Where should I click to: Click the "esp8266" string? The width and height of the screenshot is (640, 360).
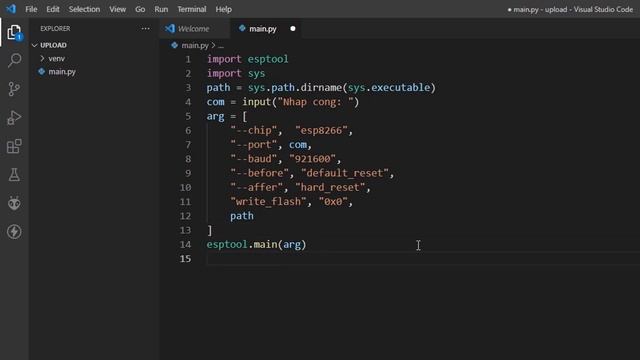321,130
